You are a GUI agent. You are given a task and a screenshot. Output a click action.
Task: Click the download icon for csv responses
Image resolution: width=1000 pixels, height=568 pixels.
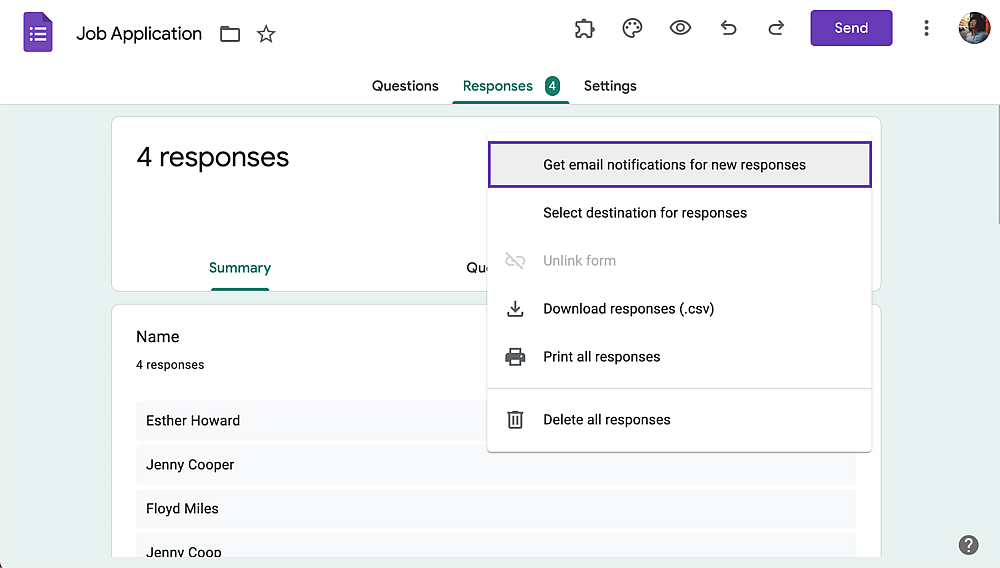pyautogui.click(x=515, y=309)
